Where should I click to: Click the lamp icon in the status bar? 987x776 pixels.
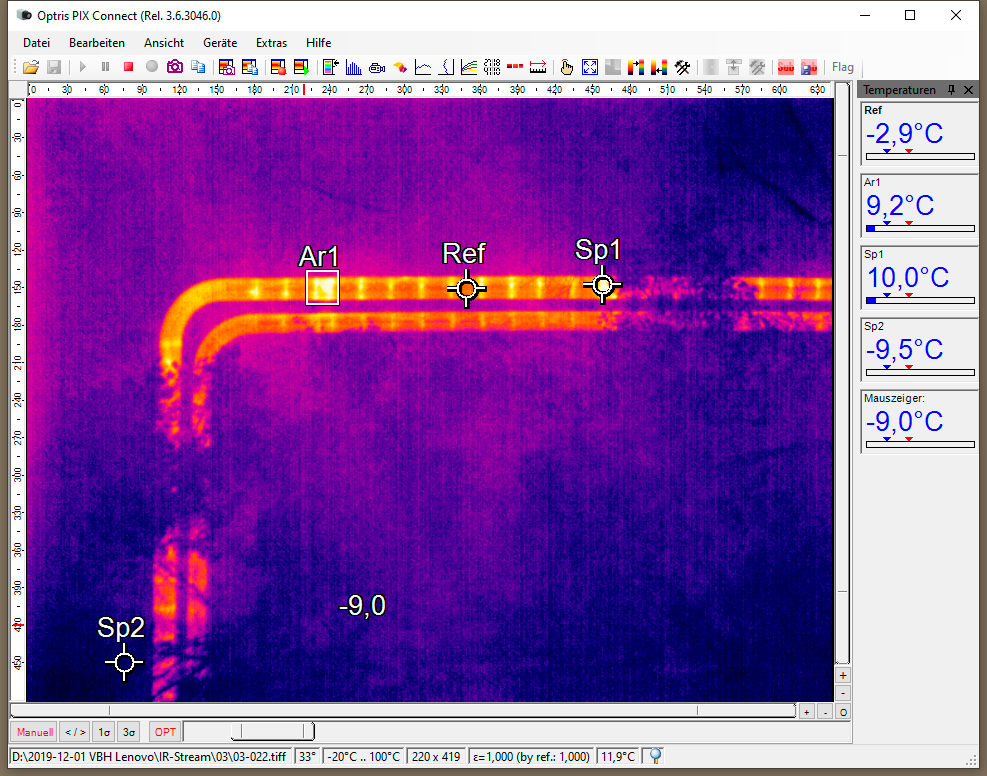[654, 757]
